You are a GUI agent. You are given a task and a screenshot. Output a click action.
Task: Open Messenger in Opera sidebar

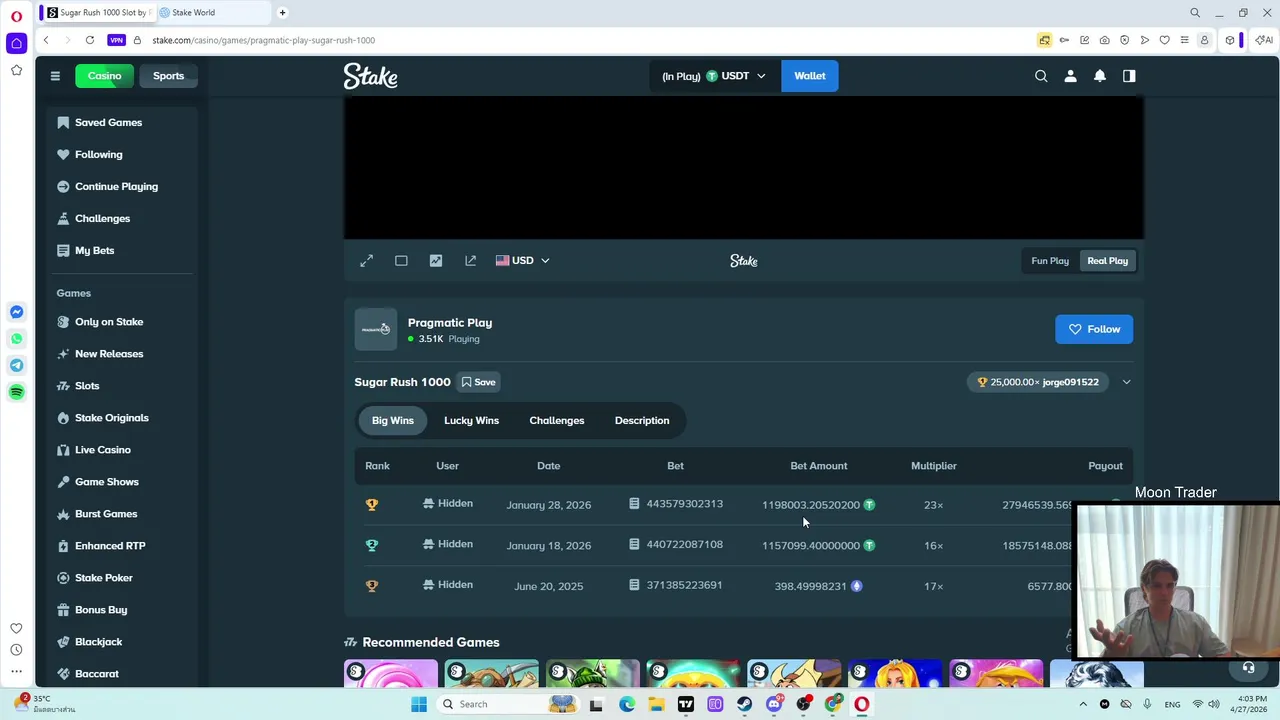[16, 313]
